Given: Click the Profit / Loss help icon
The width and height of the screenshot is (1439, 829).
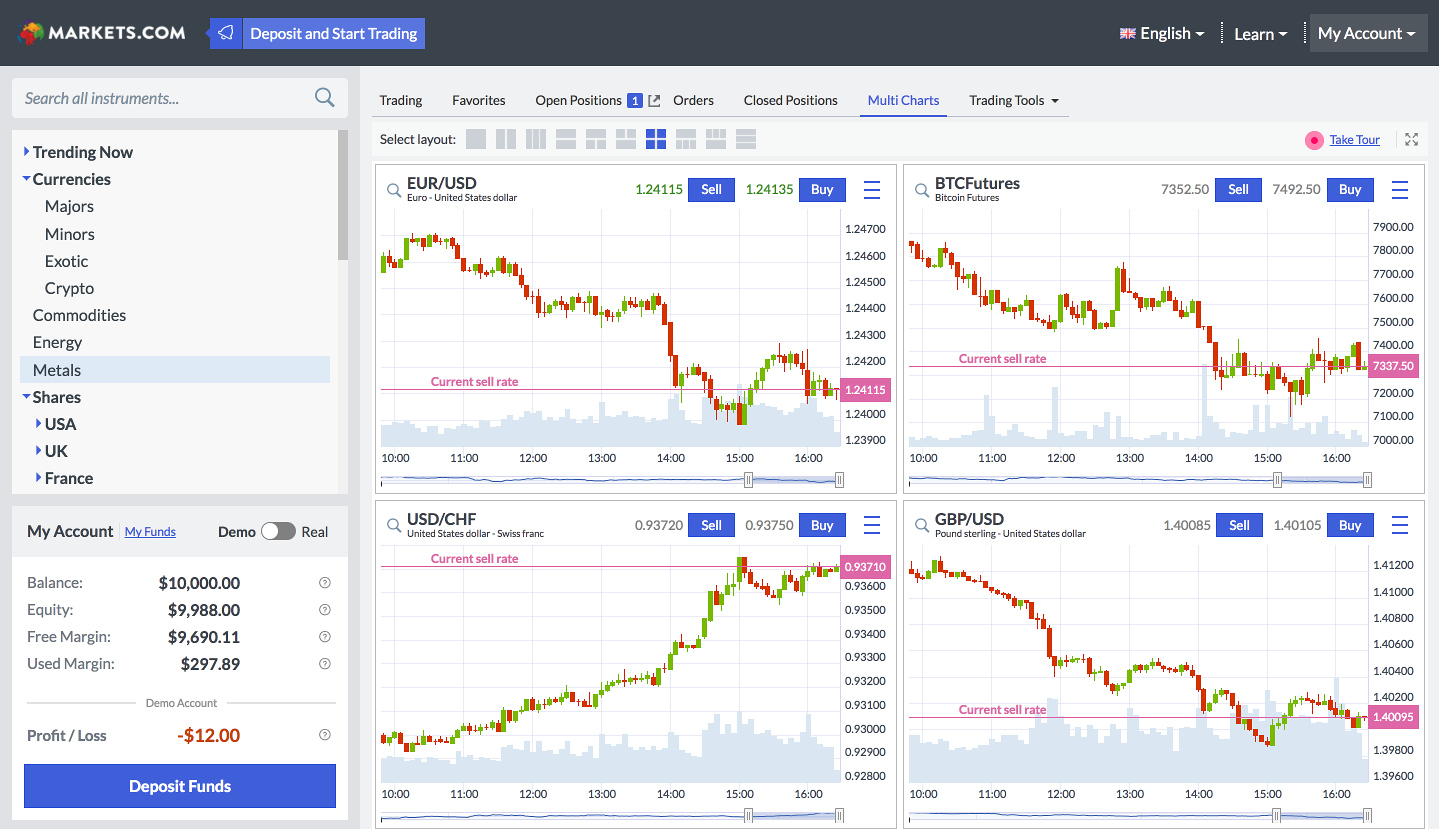Looking at the screenshot, I should pos(324,735).
